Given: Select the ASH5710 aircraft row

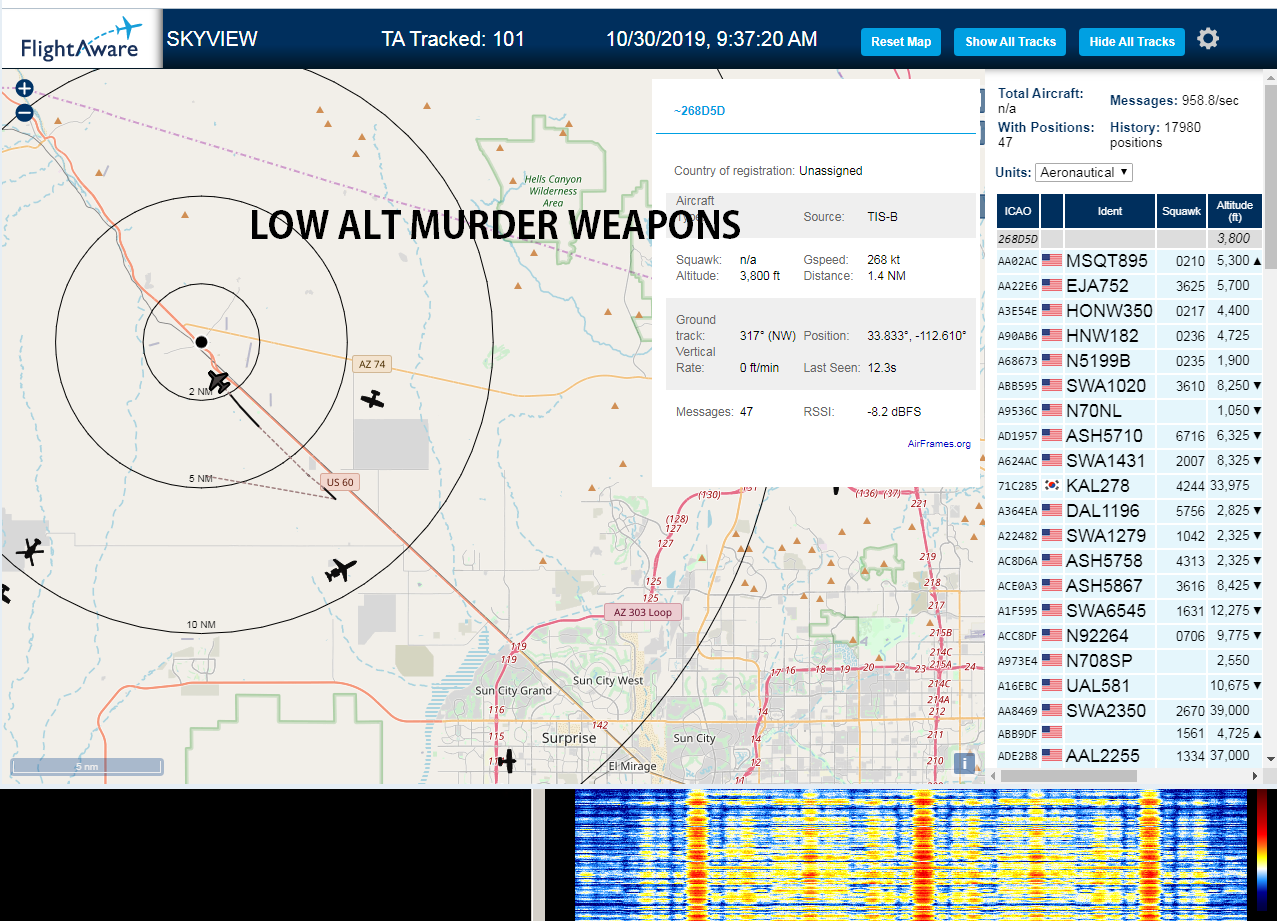Looking at the screenshot, I should click(1129, 435).
